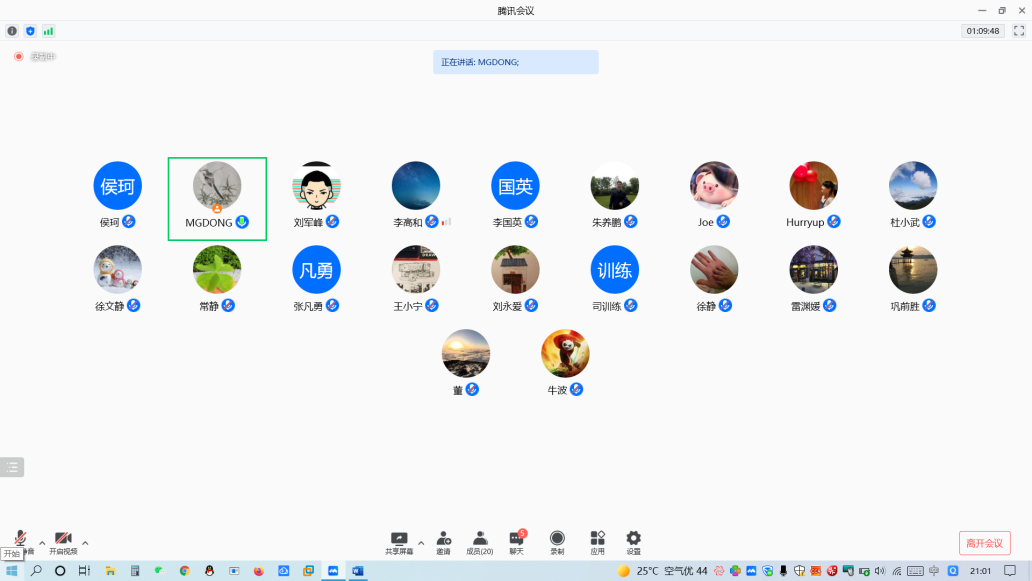Enter full screen mode at top right
1032x581 pixels.
tap(1019, 31)
